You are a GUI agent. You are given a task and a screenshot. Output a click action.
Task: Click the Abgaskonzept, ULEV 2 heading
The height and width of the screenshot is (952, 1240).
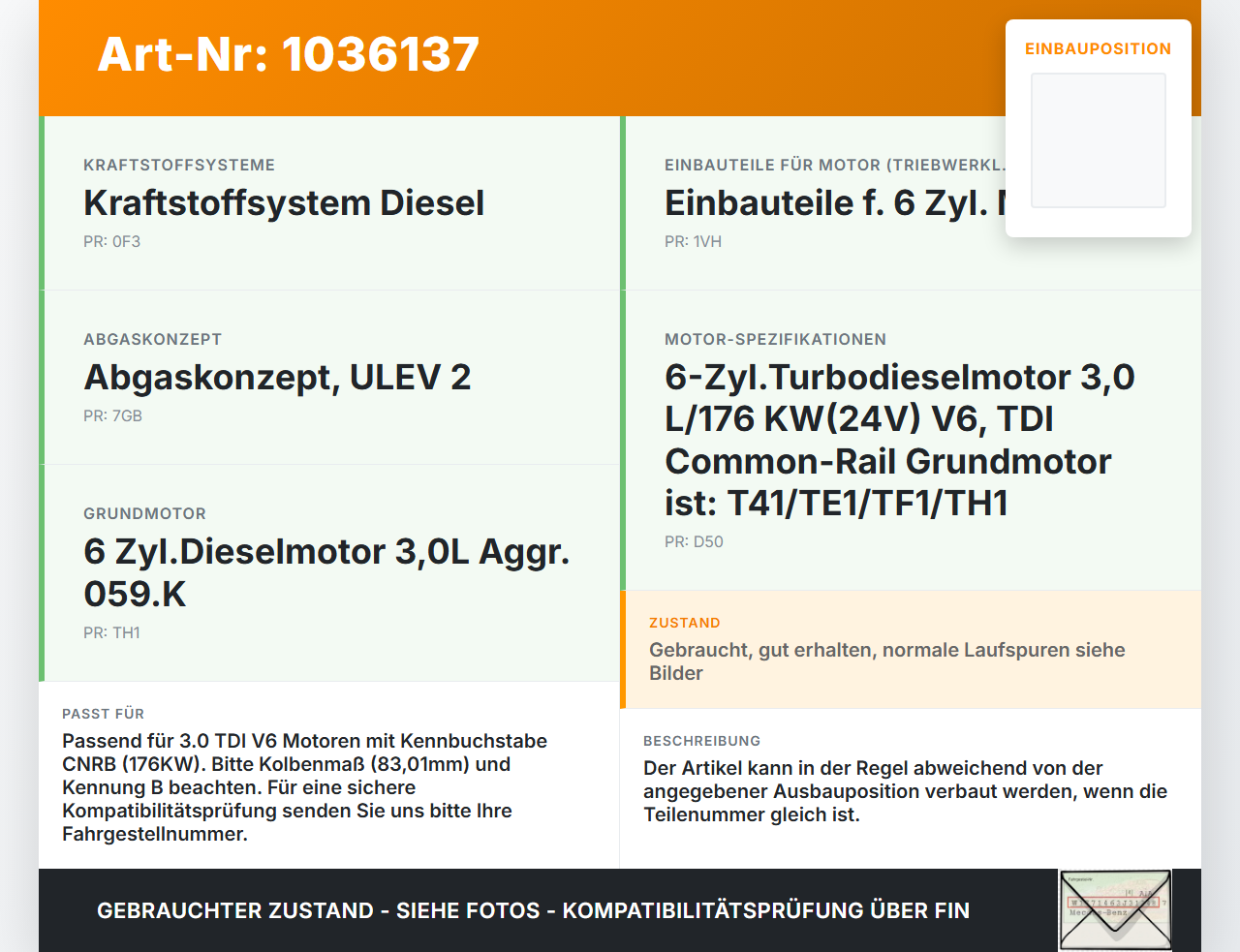pyautogui.click(x=277, y=378)
